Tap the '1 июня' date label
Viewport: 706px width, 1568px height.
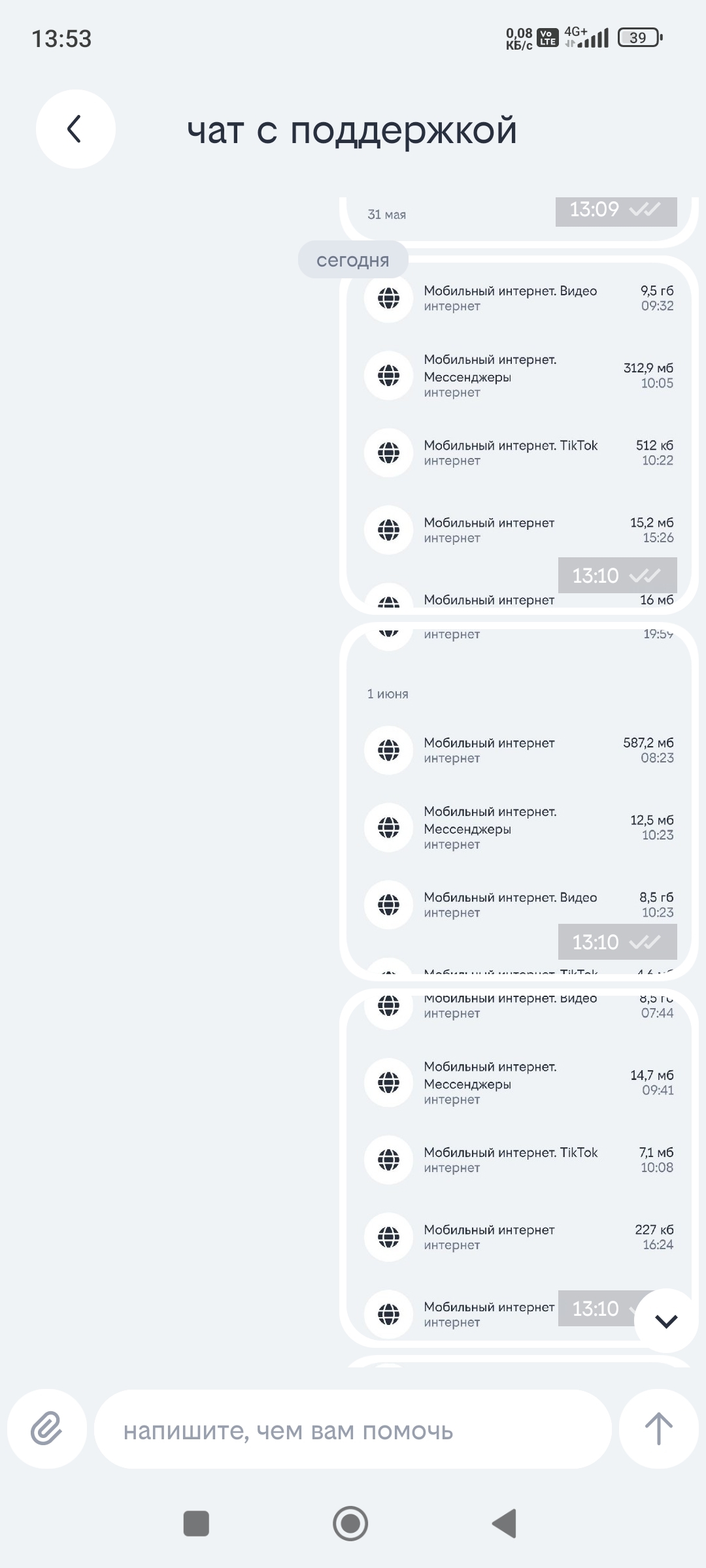click(x=388, y=694)
